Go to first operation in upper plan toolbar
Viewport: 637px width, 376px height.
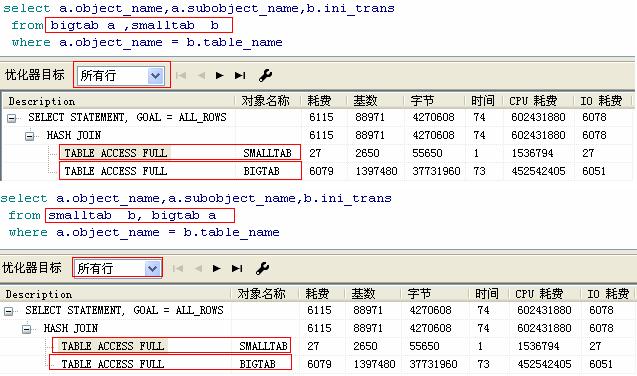point(181,76)
